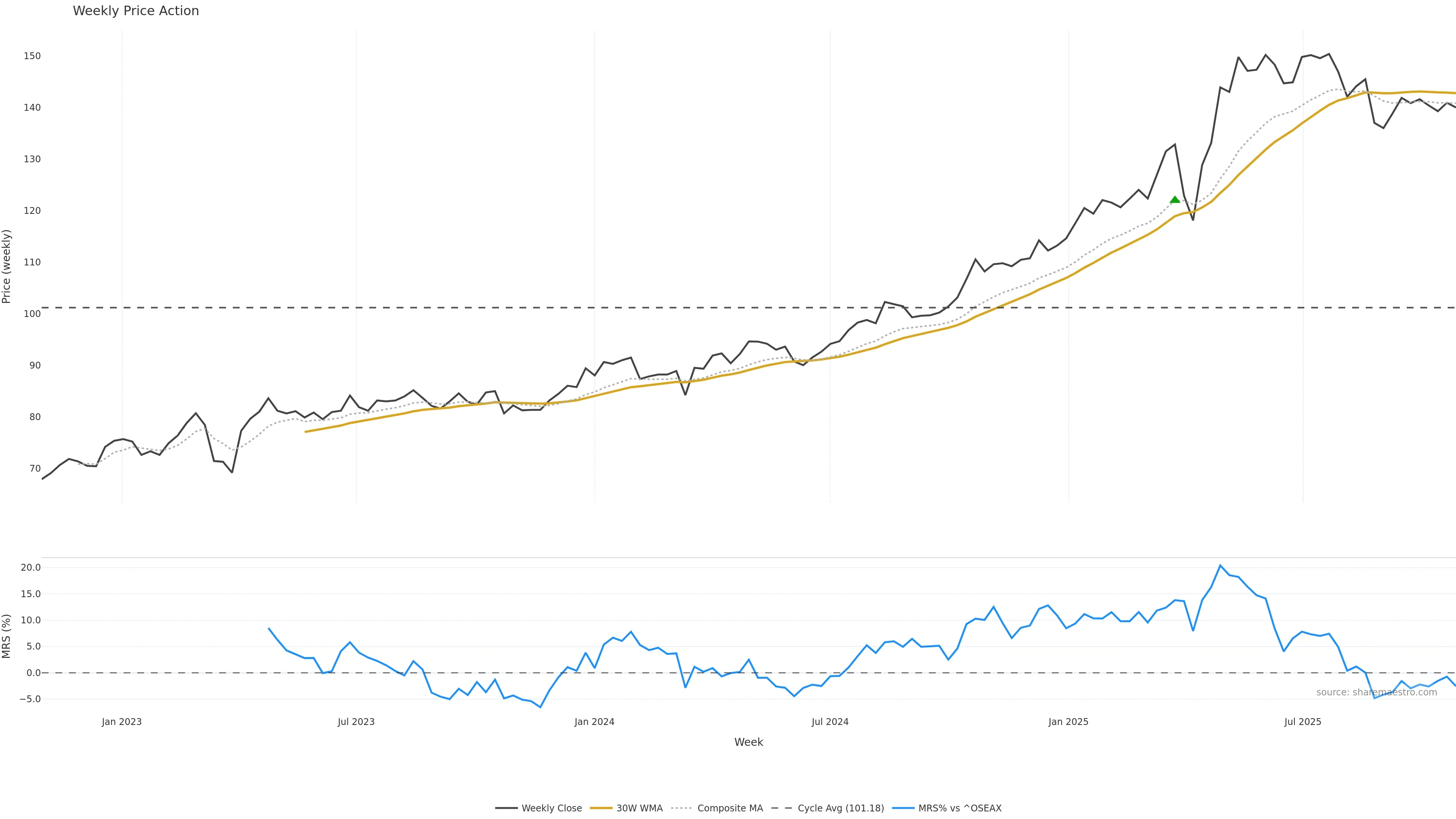Click the blue MRS% legend line swatch
The width and height of the screenshot is (1456, 819).
(903, 808)
